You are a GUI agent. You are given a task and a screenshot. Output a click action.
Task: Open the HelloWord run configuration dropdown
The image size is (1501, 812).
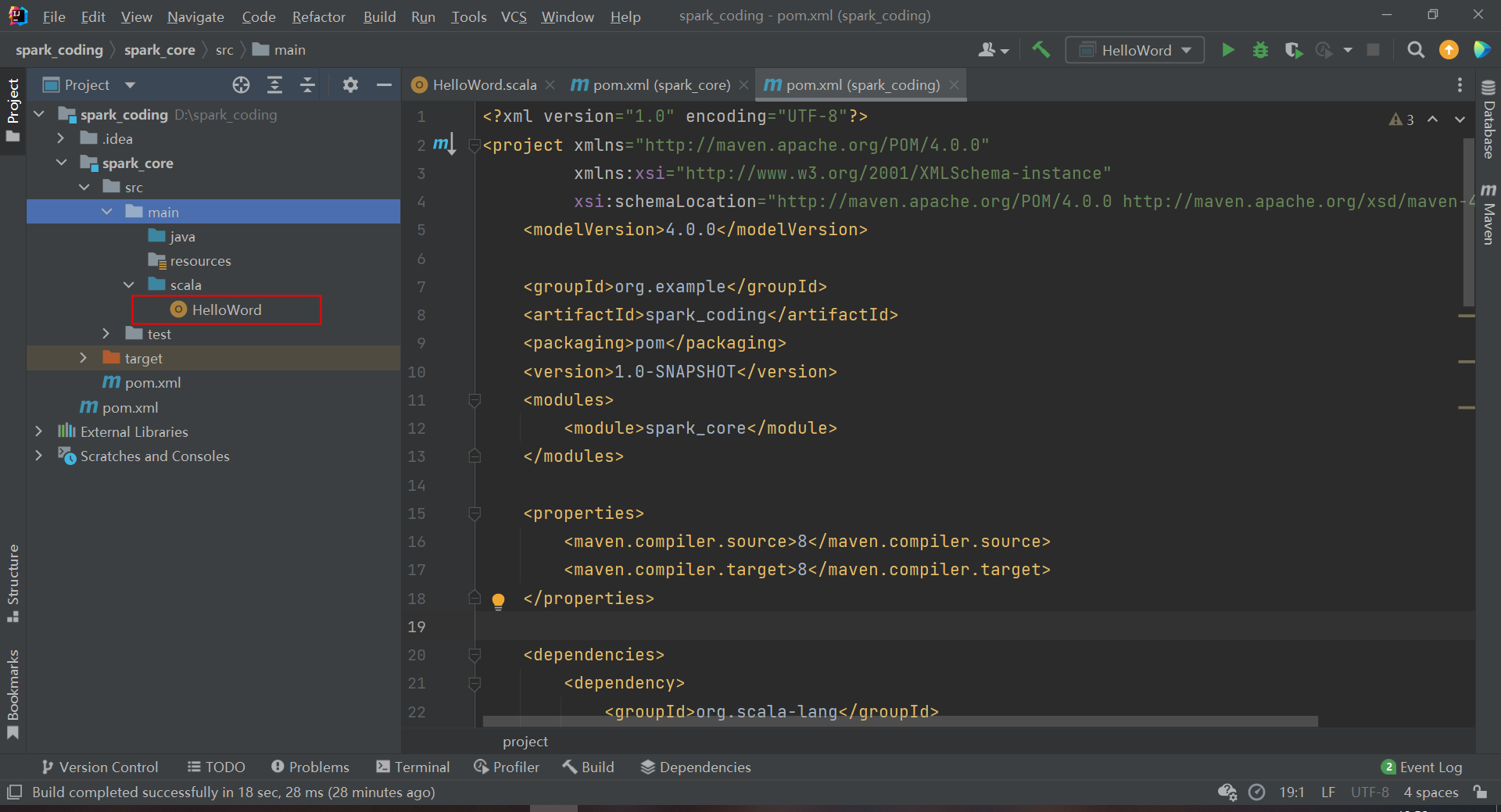(1135, 50)
